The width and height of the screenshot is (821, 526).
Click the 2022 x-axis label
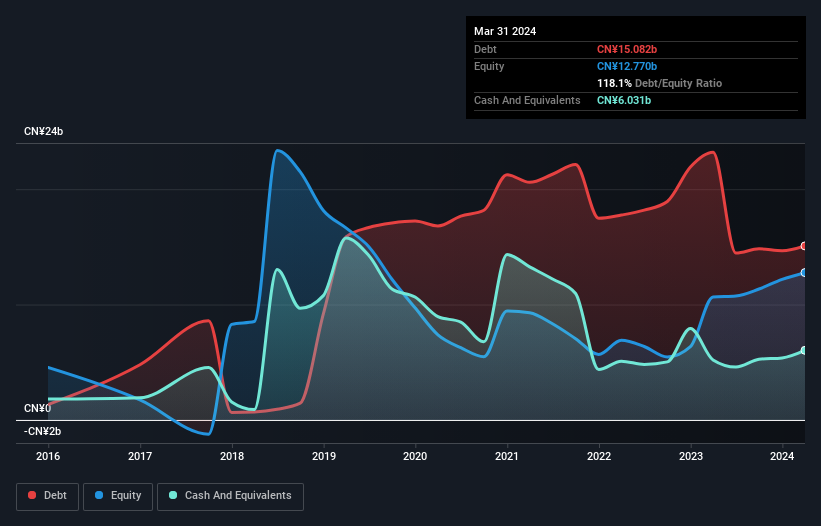click(599, 456)
